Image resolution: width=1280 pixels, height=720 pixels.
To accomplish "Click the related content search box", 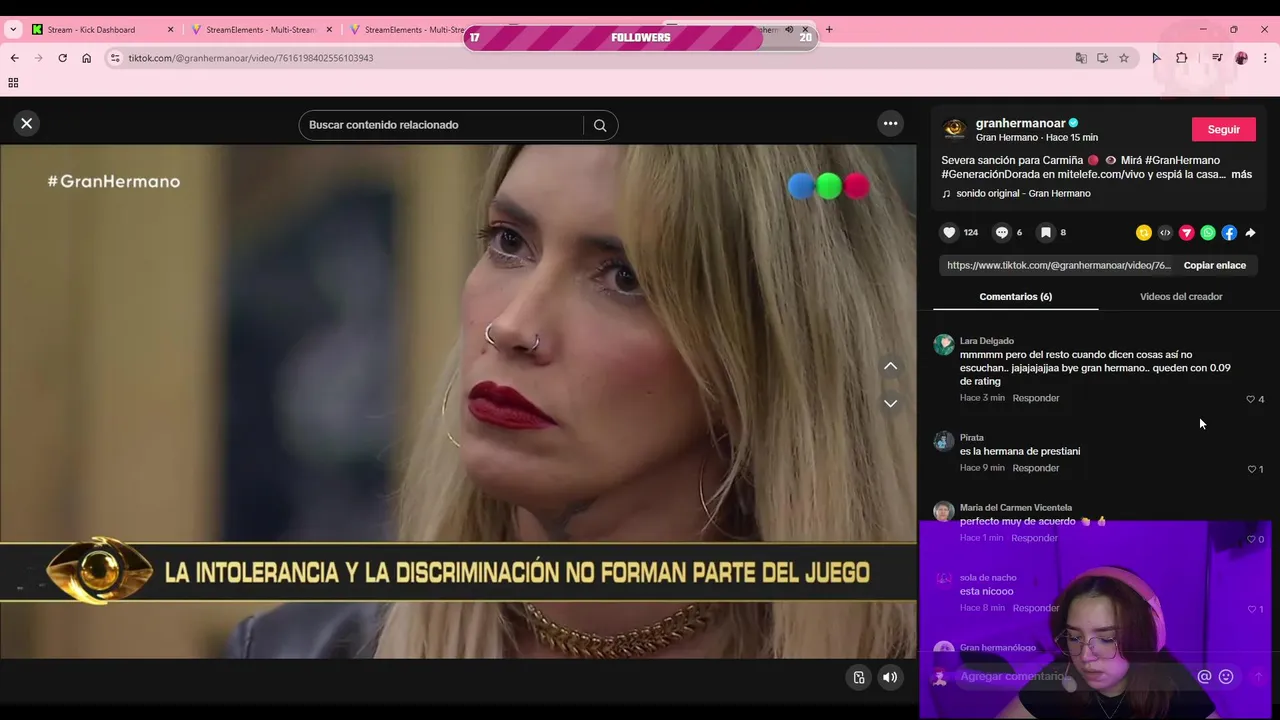I will 440,125.
